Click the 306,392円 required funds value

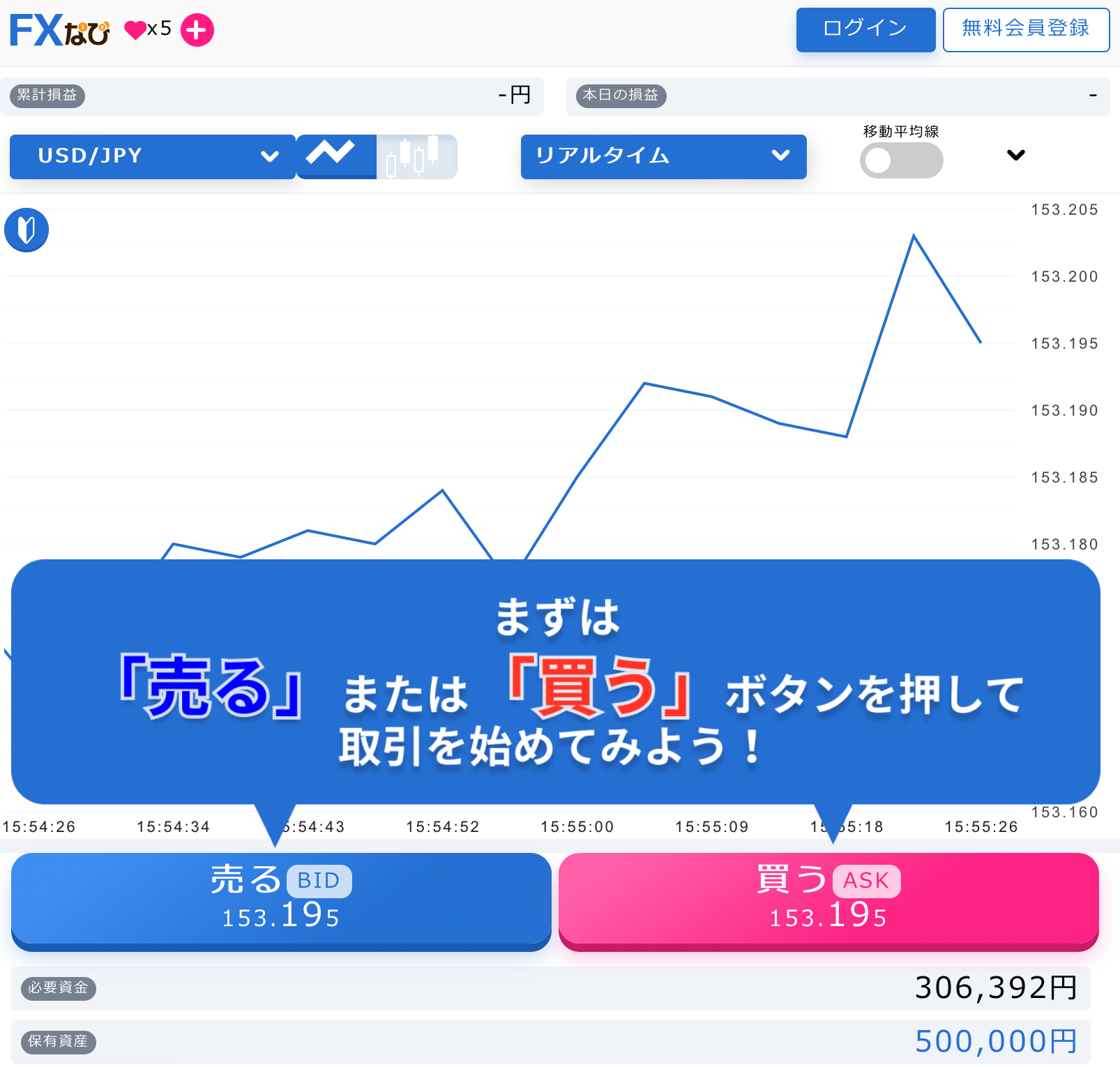pos(996,987)
